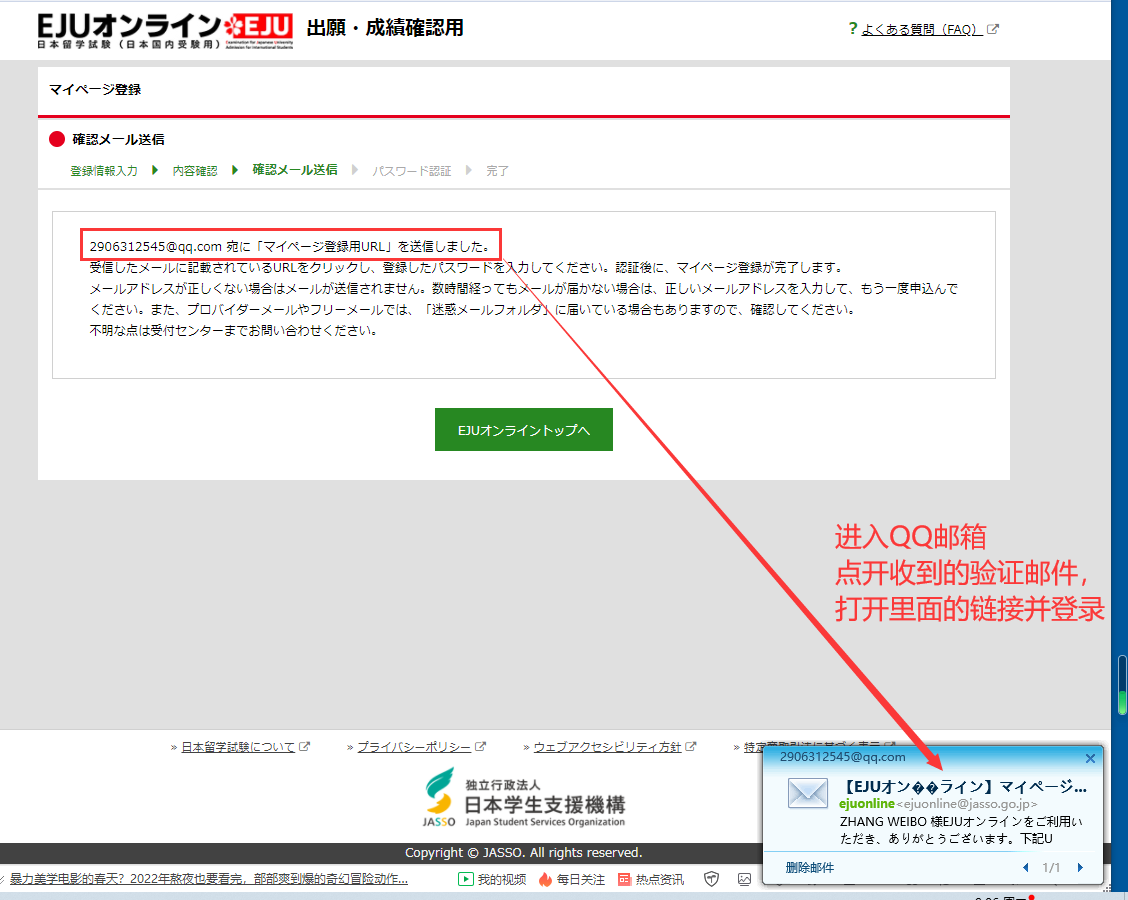Click the Copyright © JASSO footer text
1128x900 pixels.
coord(524,853)
